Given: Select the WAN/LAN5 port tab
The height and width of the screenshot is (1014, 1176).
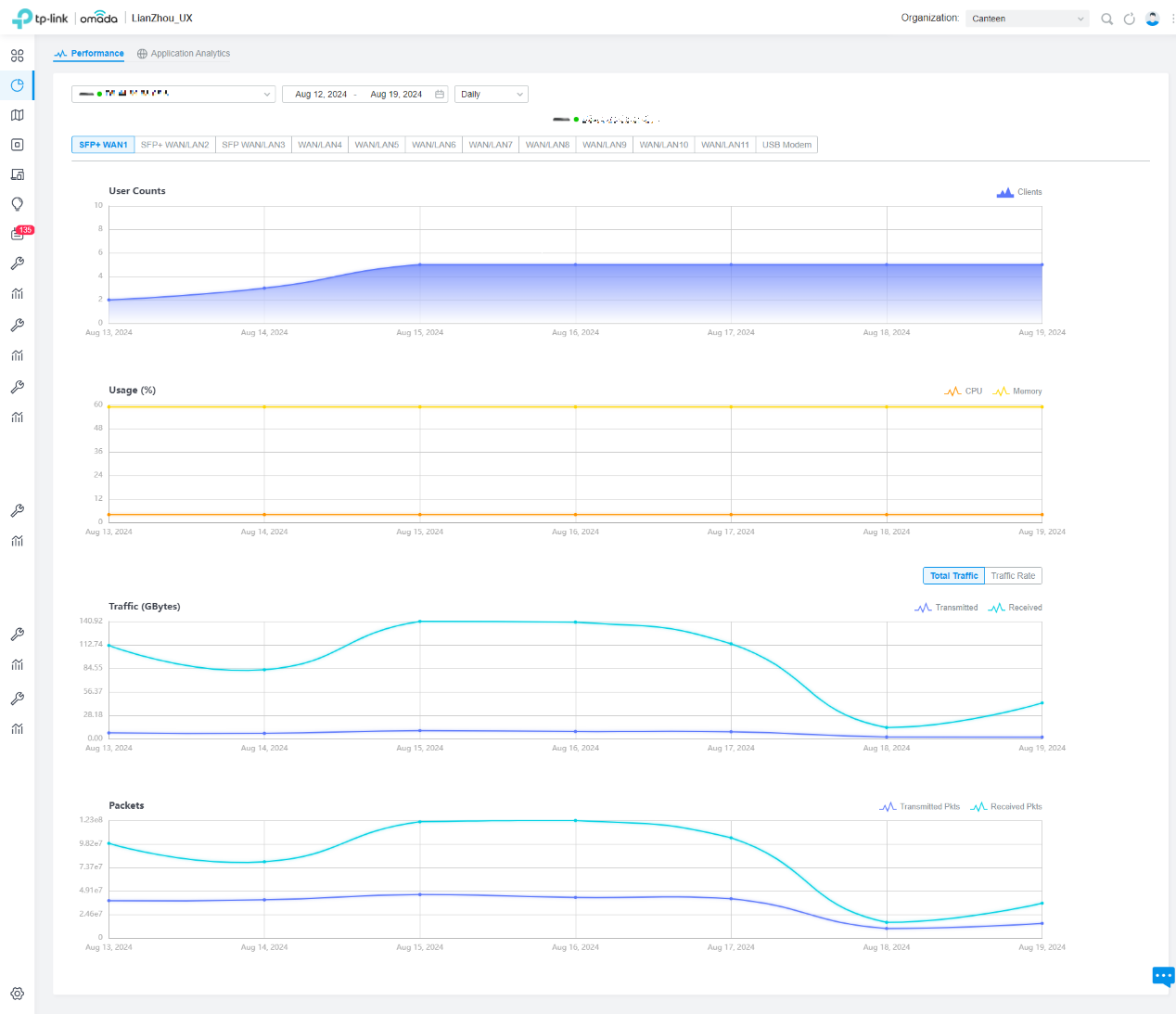Looking at the screenshot, I should pos(377,145).
